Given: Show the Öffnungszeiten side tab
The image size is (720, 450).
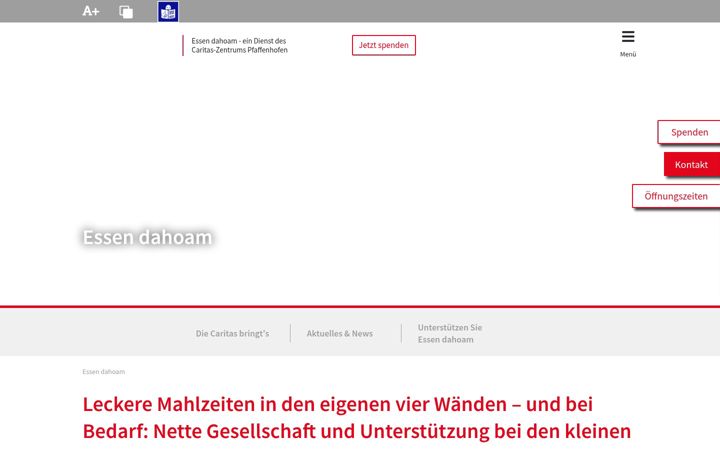Looking at the screenshot, I should (x=676, y=196).
